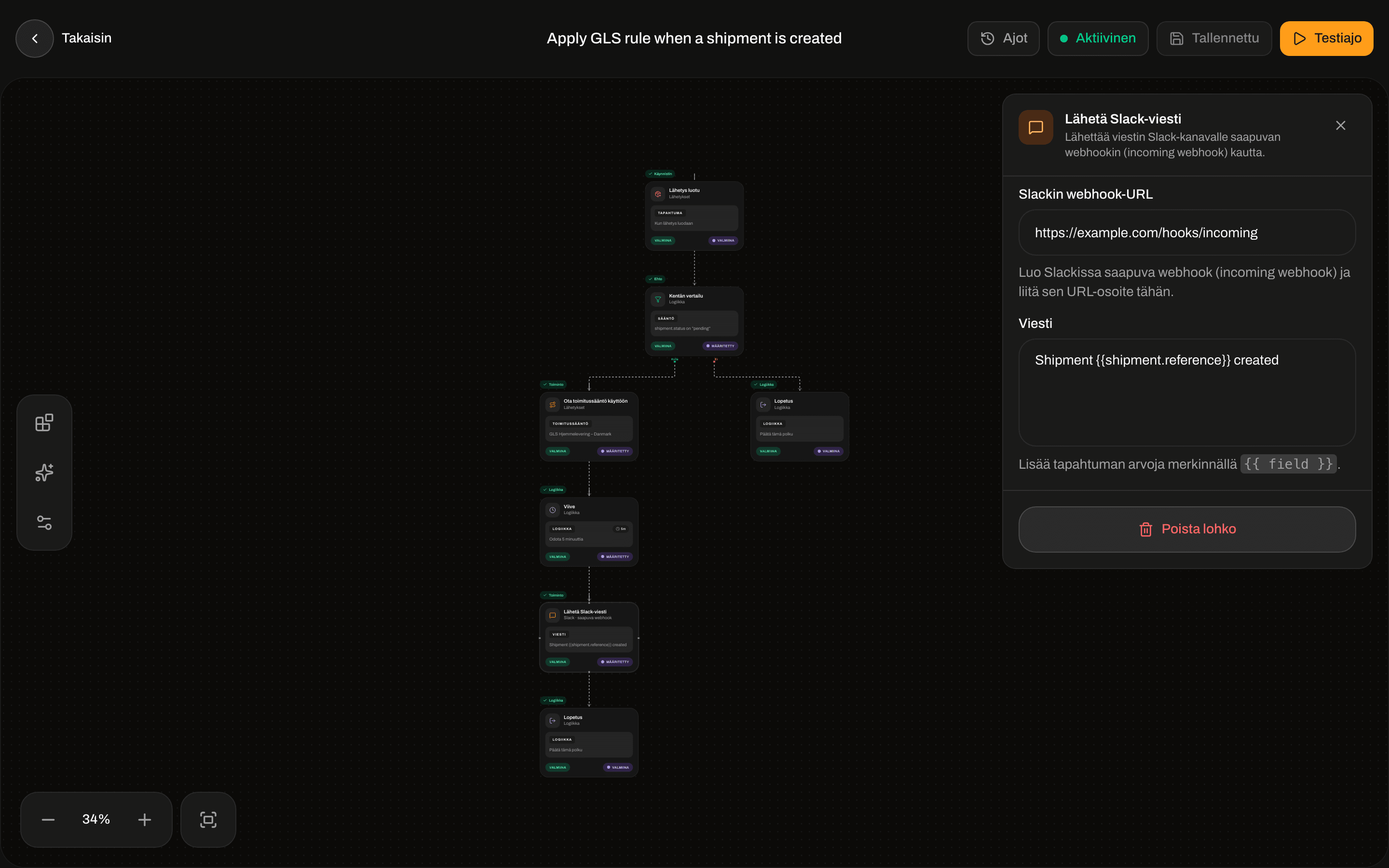The image size is (1389, 868).
Task: Click the workflow title Apply GLS rule
Action: (x=694, y=39)
